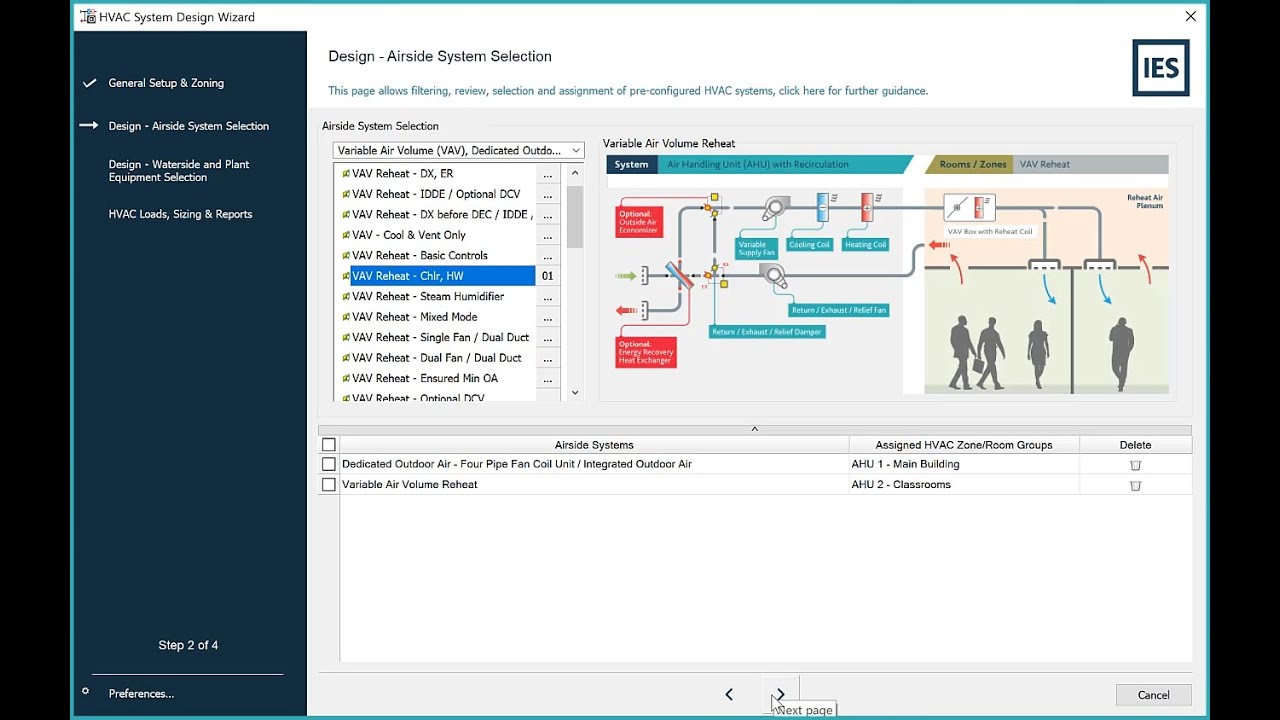Open Preferences... link

click(141, 693)
